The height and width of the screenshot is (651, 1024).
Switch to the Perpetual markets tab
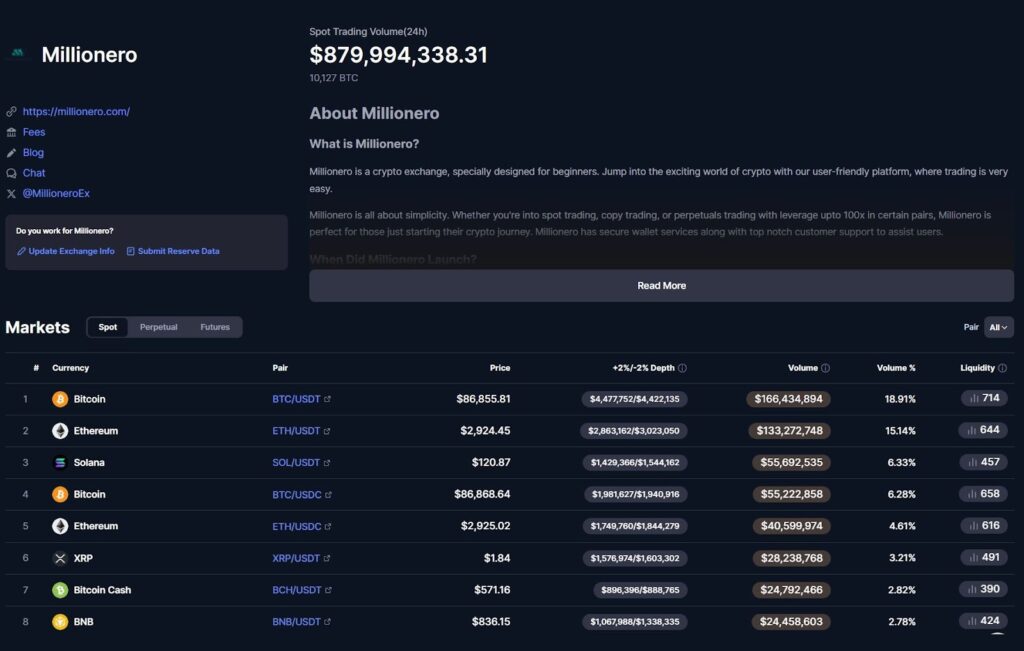click(158, 327)
